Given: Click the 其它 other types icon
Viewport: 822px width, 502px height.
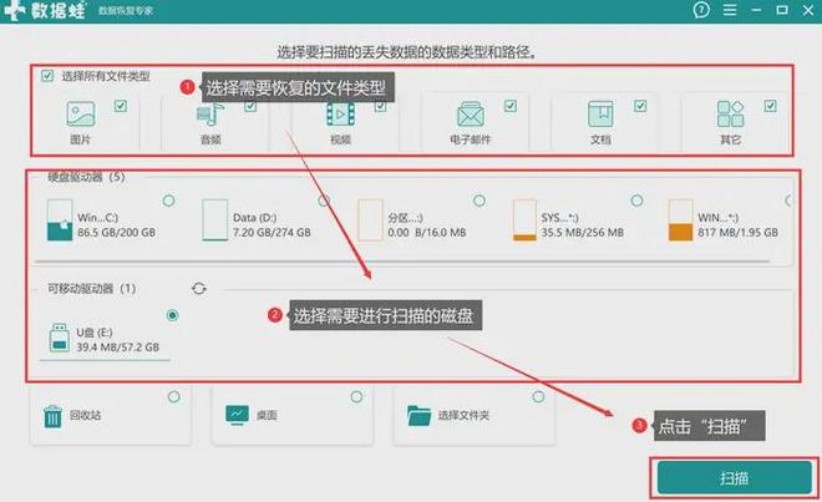Looking at the screenshot, I should click(x=730, y=114).
